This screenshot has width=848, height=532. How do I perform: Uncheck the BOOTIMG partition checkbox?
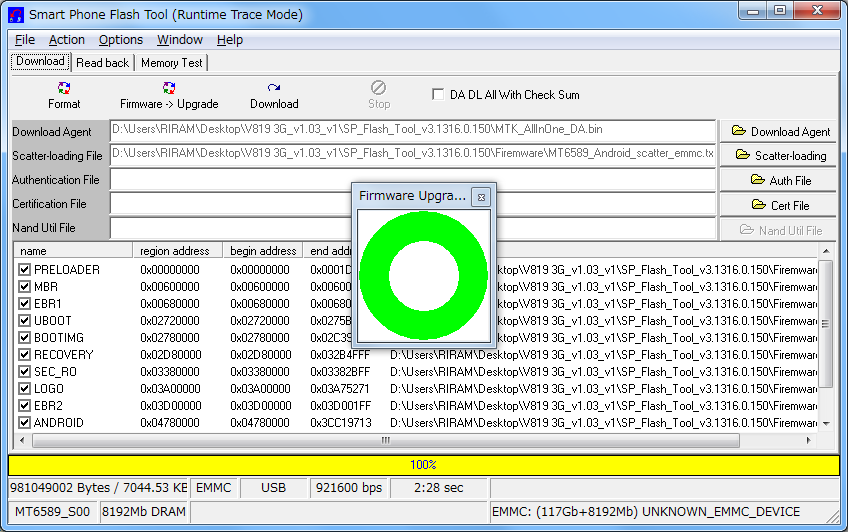pyautogui.click(x=24, y=337)
